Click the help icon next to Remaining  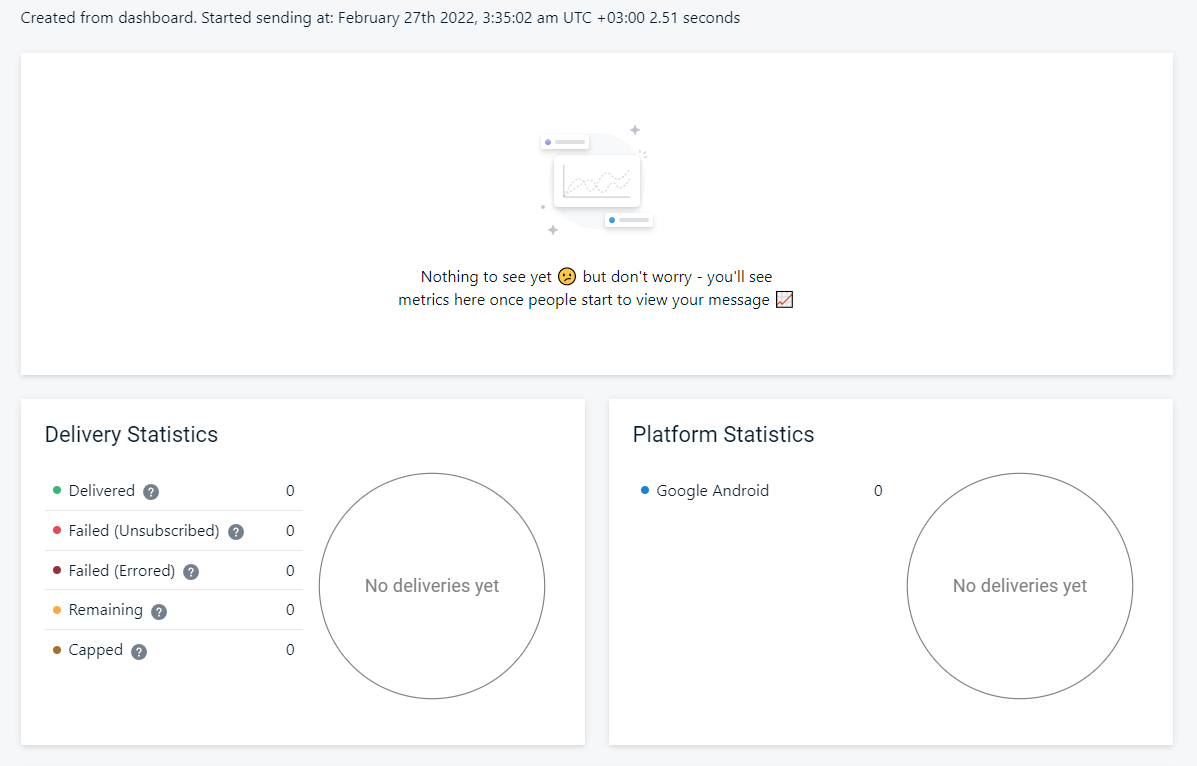pyautogui.click(x=158, y=611)
